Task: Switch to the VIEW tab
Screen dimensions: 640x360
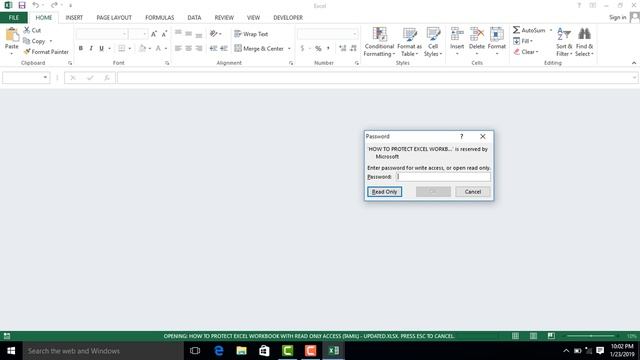Action: click(253, 18)
